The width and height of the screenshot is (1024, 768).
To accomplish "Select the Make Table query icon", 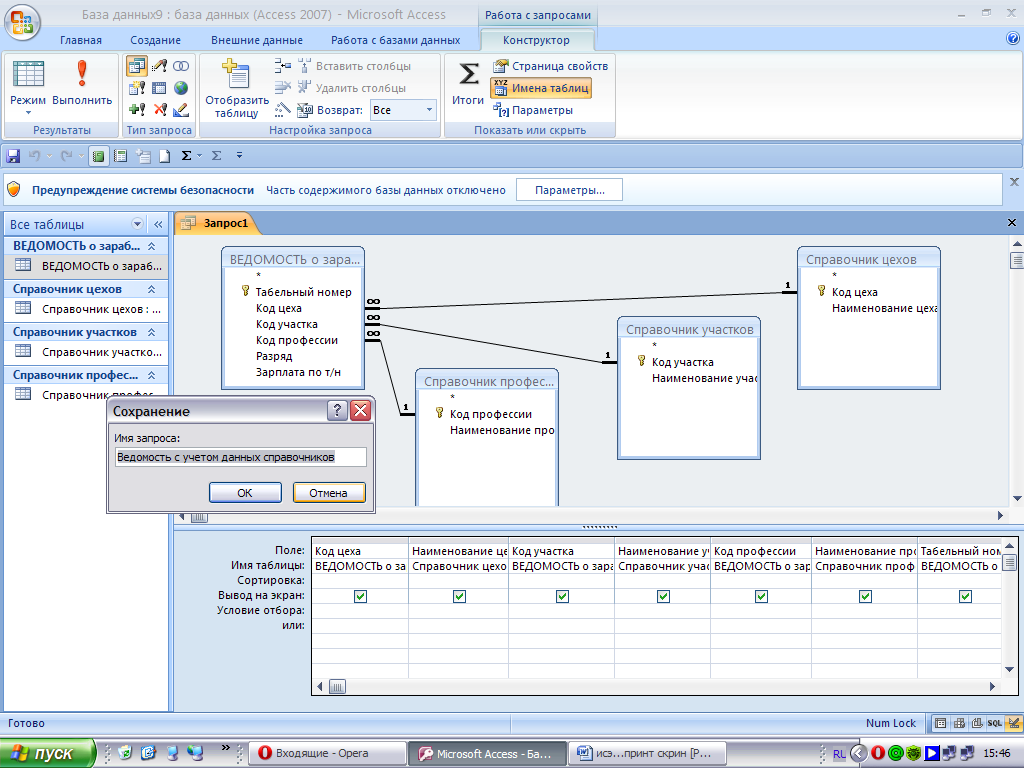I will (x=136, y=88).
